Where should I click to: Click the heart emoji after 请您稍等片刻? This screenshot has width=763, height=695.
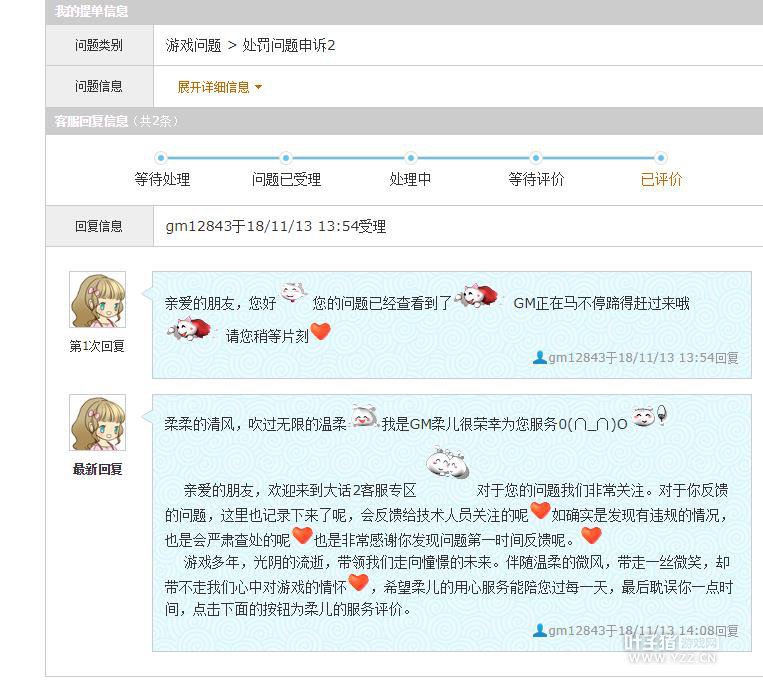coord(321,332)
